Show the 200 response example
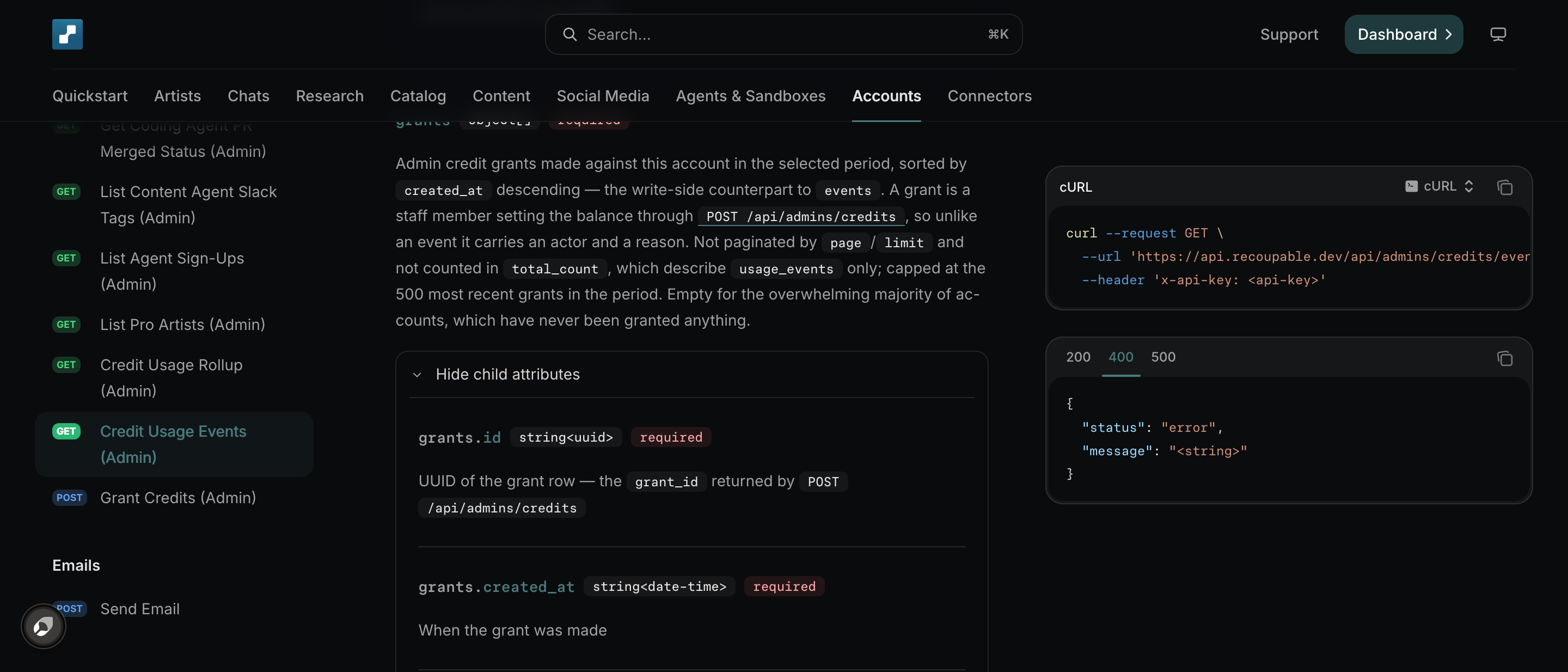1568x672 pixels. click(x=1078, y=357)
